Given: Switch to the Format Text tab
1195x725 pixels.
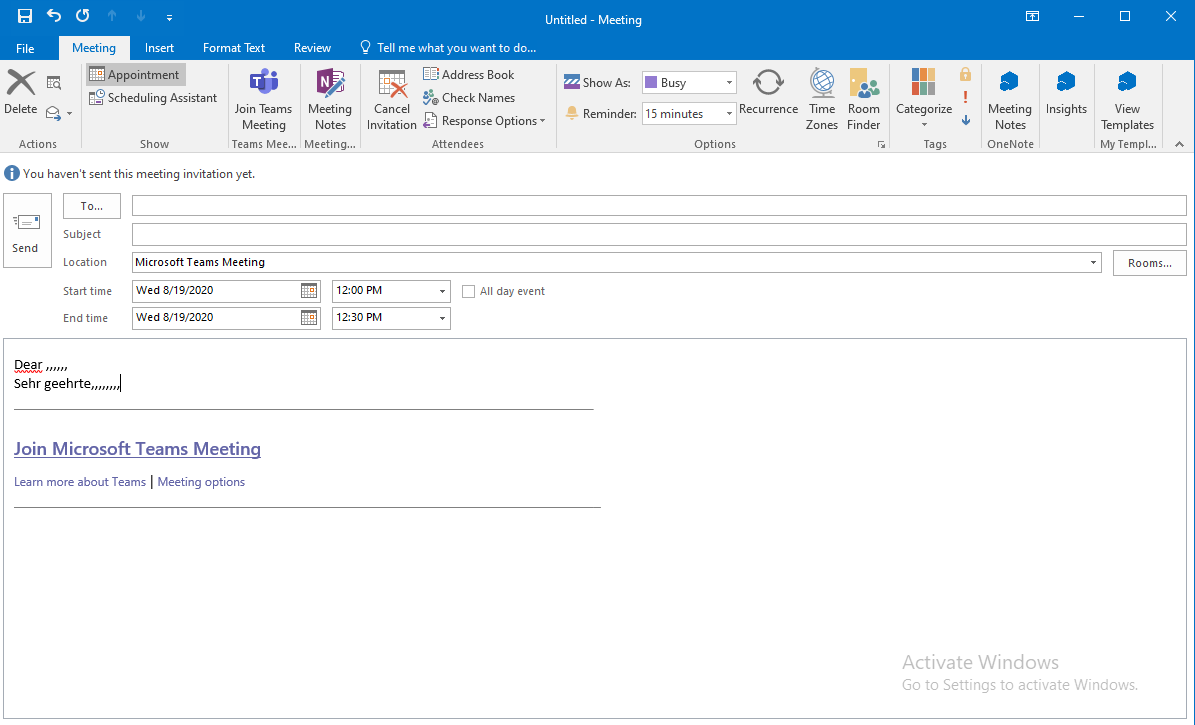Looking at the screenshot, I should [x=234, y=48].
